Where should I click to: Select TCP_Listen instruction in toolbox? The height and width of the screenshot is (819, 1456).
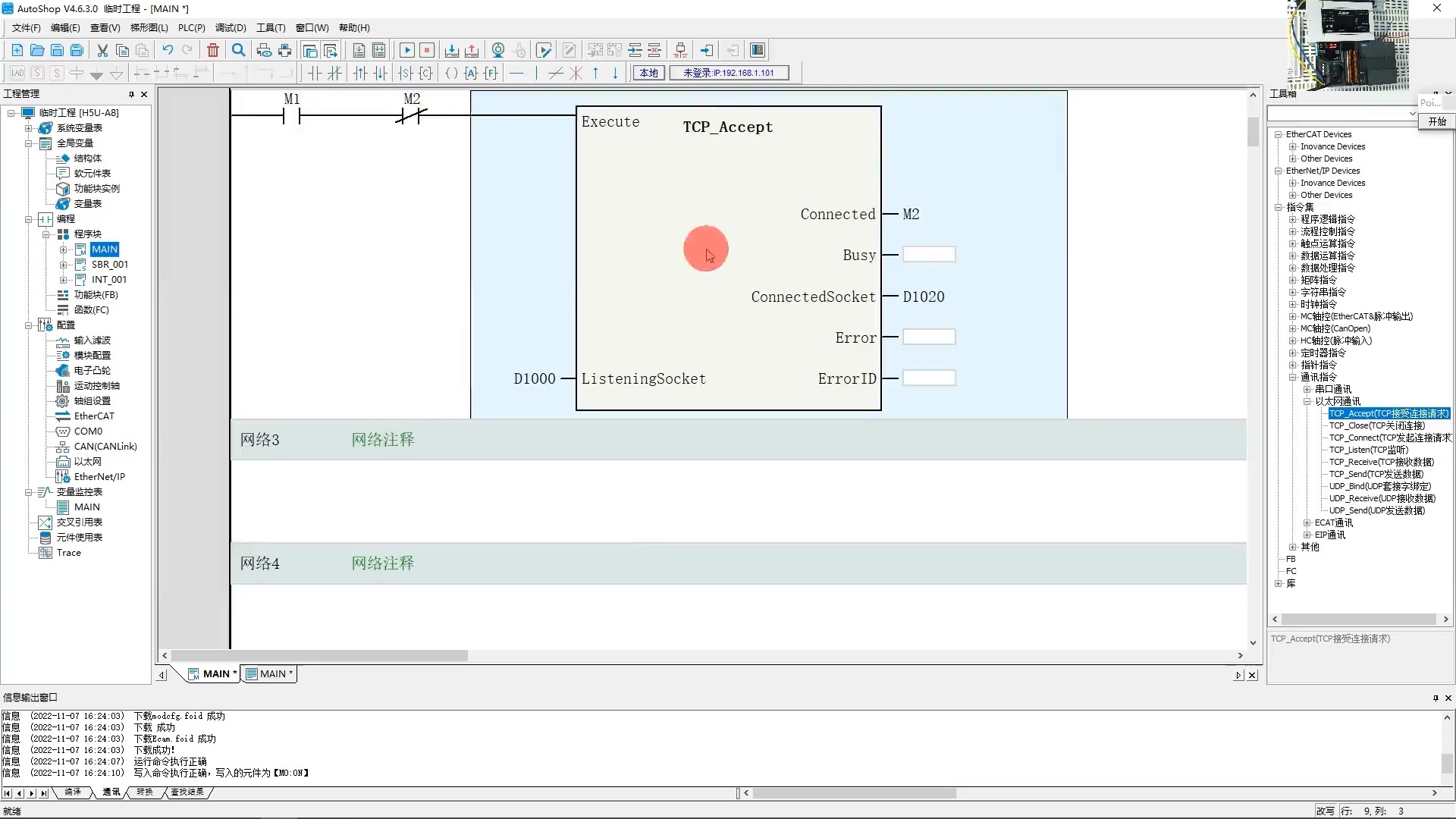pos(1367,450)
